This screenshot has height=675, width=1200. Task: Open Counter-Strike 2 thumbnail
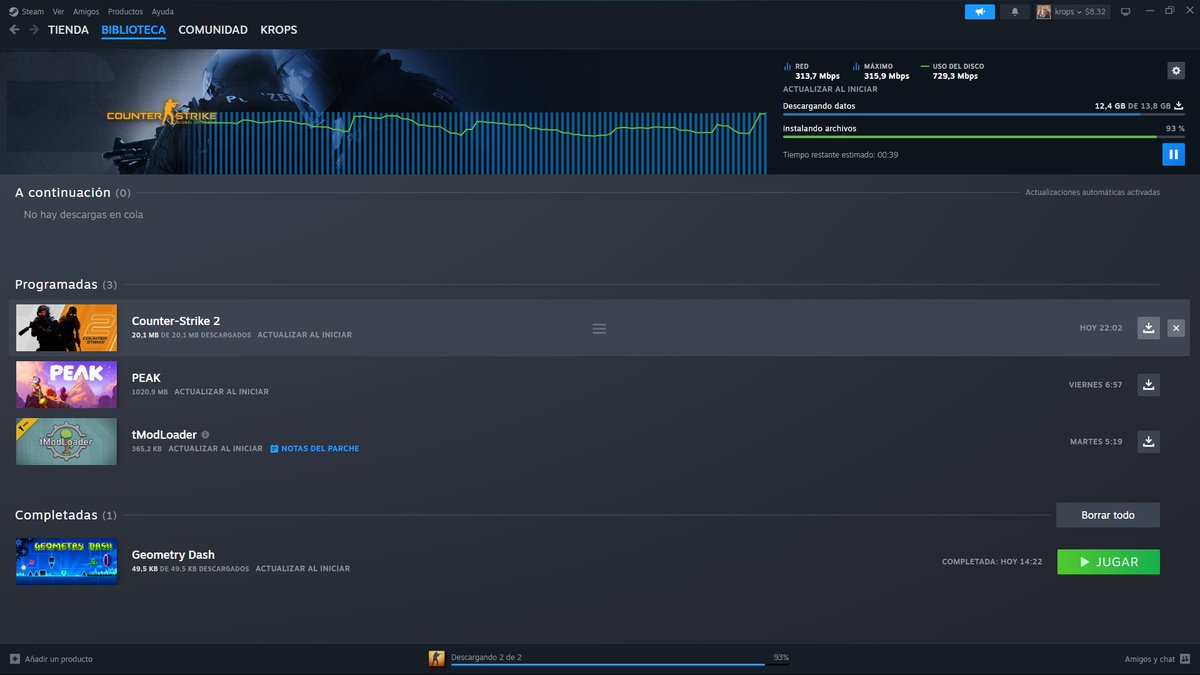pos(66,328)
